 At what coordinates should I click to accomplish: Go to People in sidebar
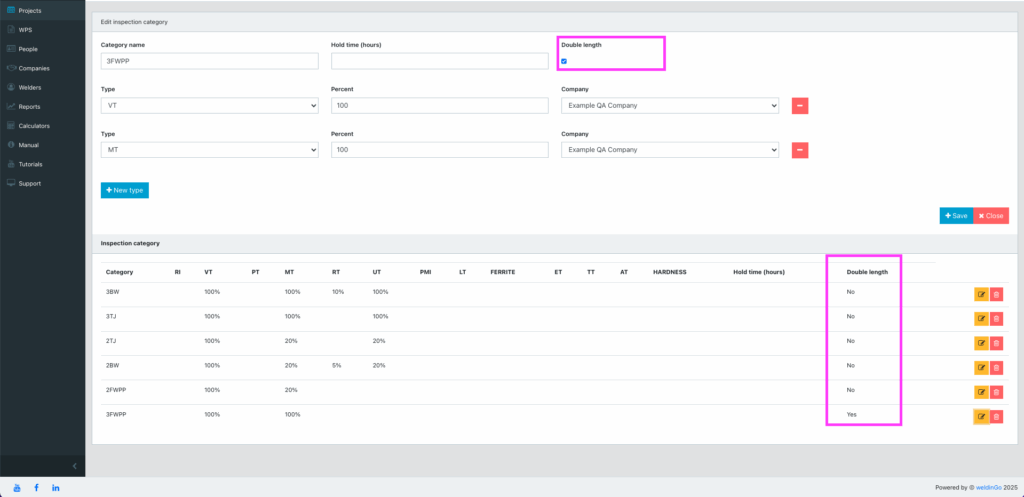click(42, 49)
